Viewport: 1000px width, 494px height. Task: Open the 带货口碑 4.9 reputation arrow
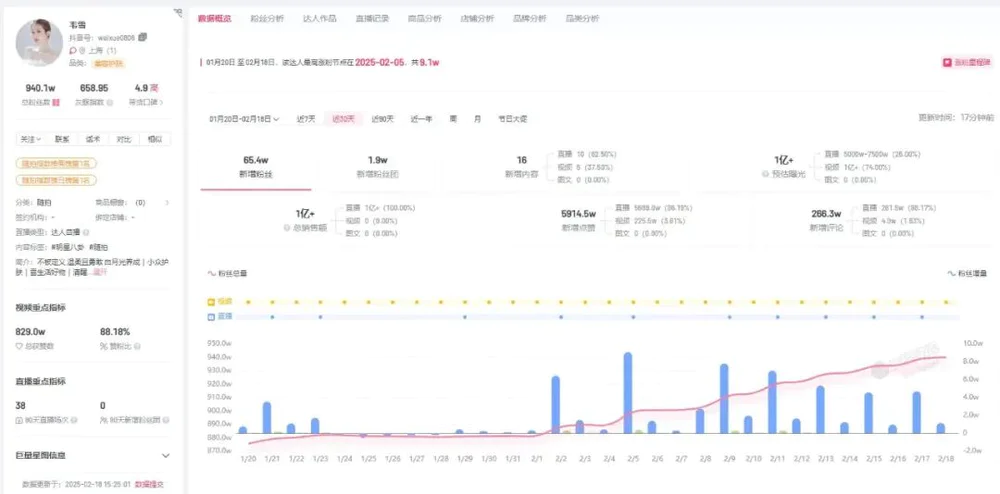[x=161, y=102]
